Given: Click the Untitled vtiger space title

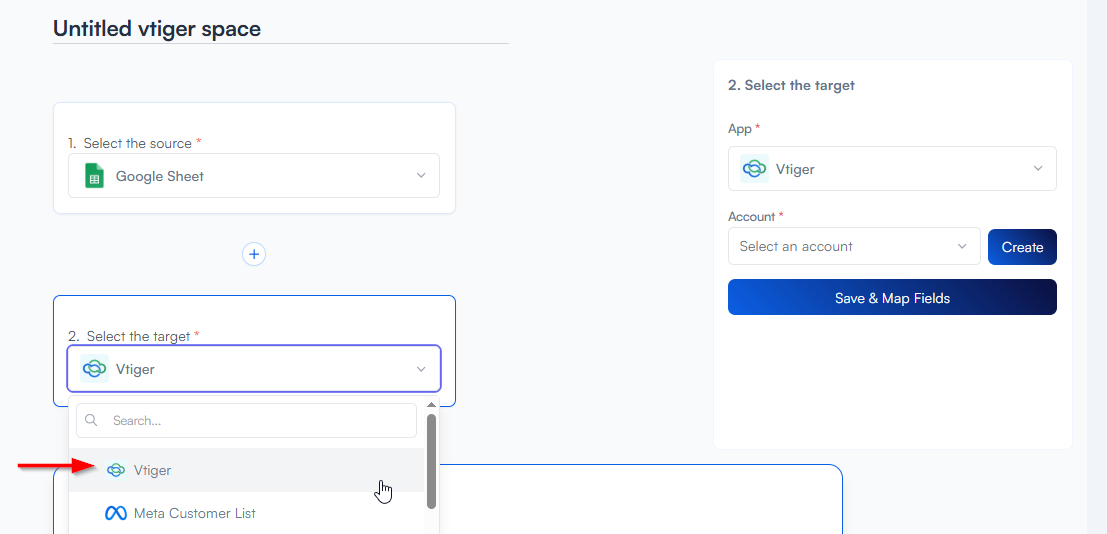Looking at the screenshot, I should pyautogui.click(x=157, y=29).
